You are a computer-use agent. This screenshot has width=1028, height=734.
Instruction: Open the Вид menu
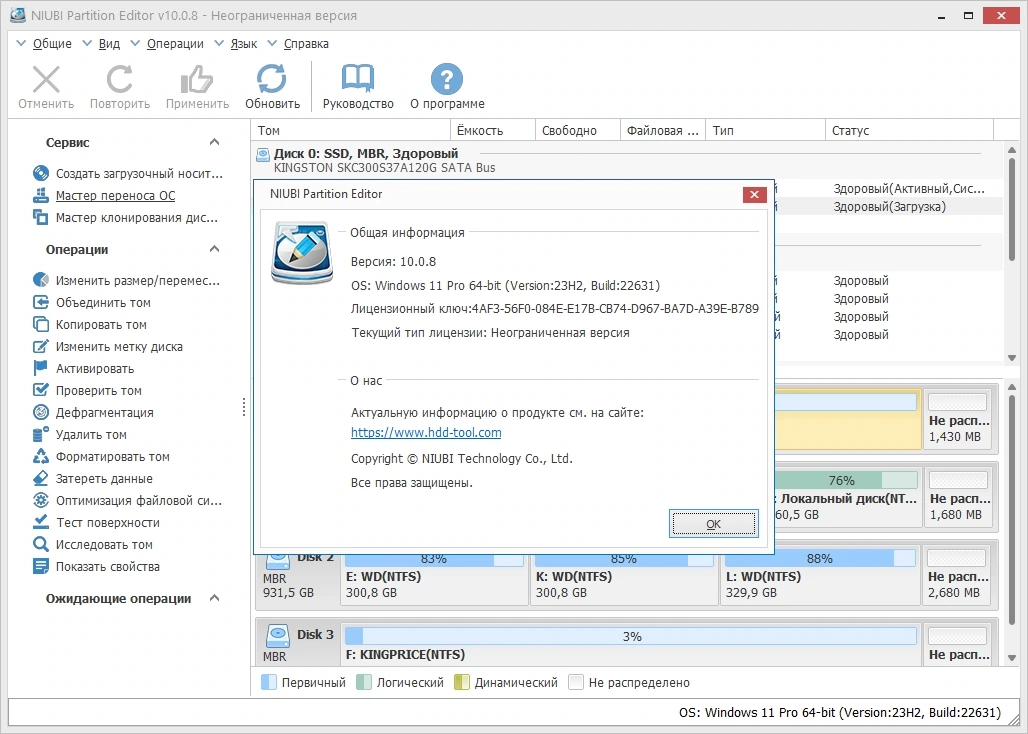click(x=109, y=43)
